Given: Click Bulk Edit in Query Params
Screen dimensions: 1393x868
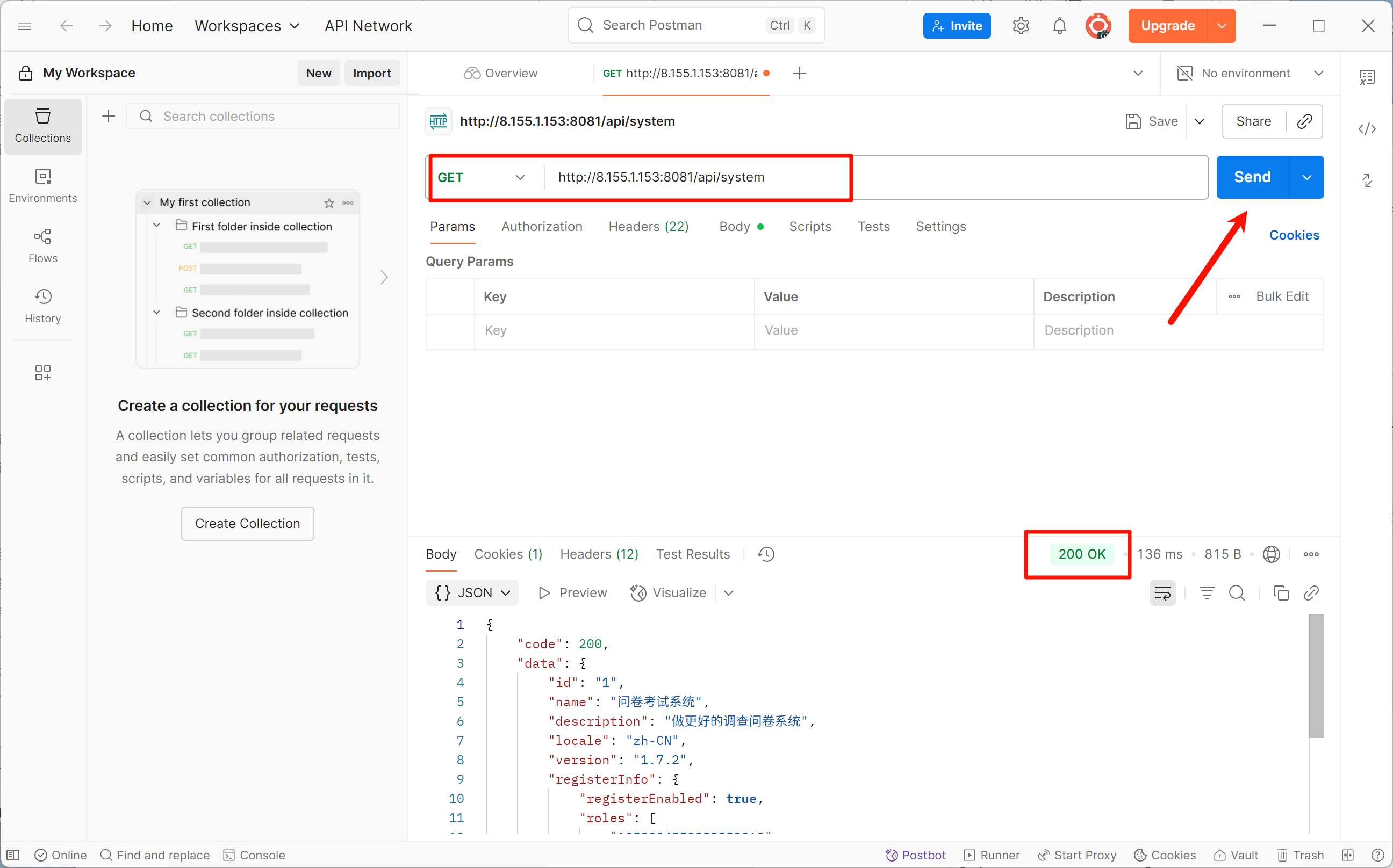Looking at the screenshot, I should (x=1282, y=297).
